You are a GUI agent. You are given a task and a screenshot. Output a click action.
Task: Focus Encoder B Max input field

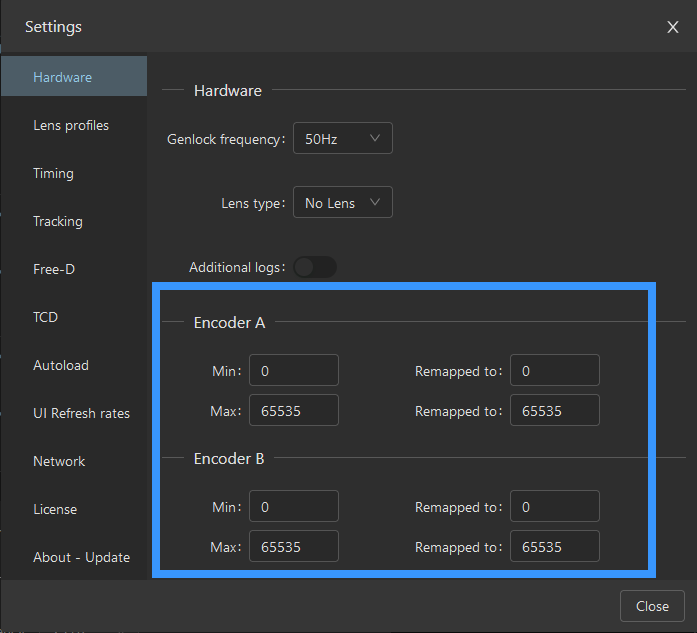[x=293, y=547]
